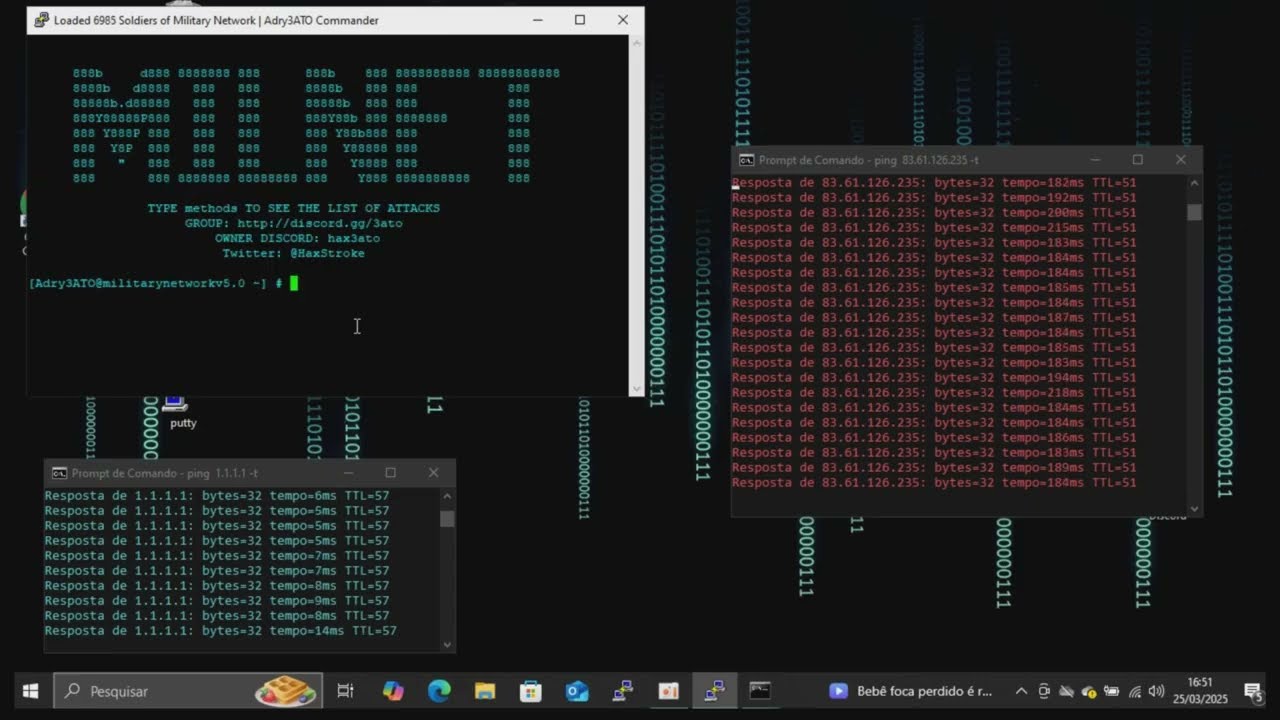This screenshot has height=720, width=1280.
Task: Click the 'tempo=189ms' reply line
Action: pos(934,468)
